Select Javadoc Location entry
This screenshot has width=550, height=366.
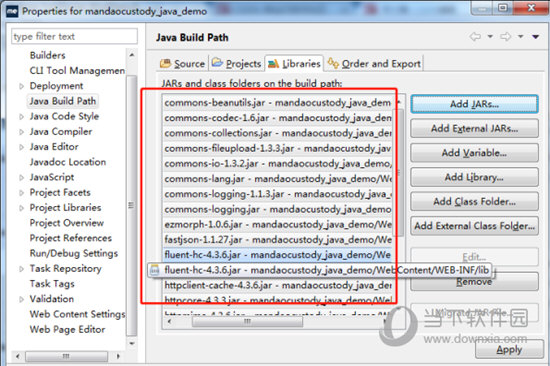(x=68, y=162)
